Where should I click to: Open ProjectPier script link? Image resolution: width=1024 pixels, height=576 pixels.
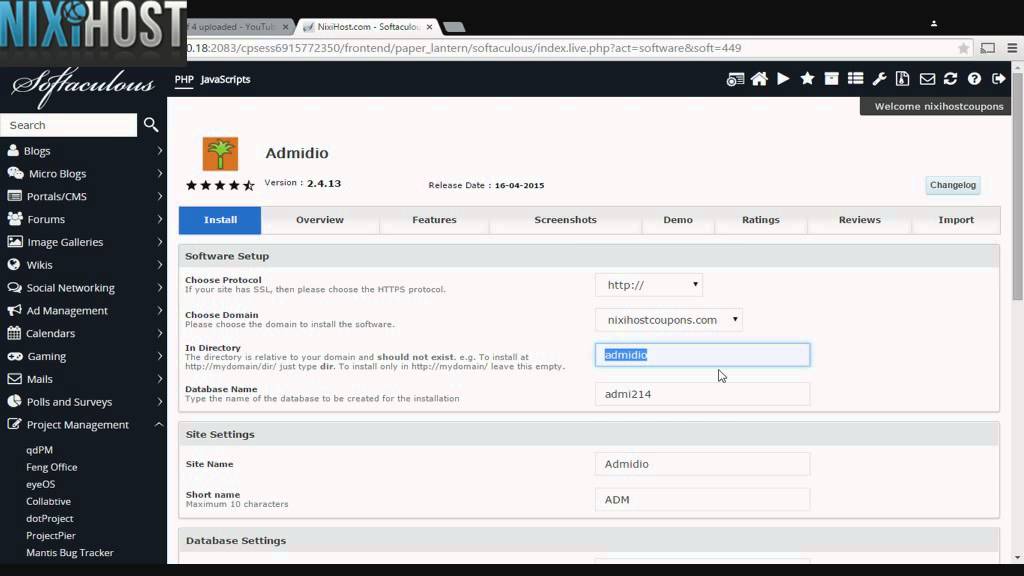pos(51,536)
